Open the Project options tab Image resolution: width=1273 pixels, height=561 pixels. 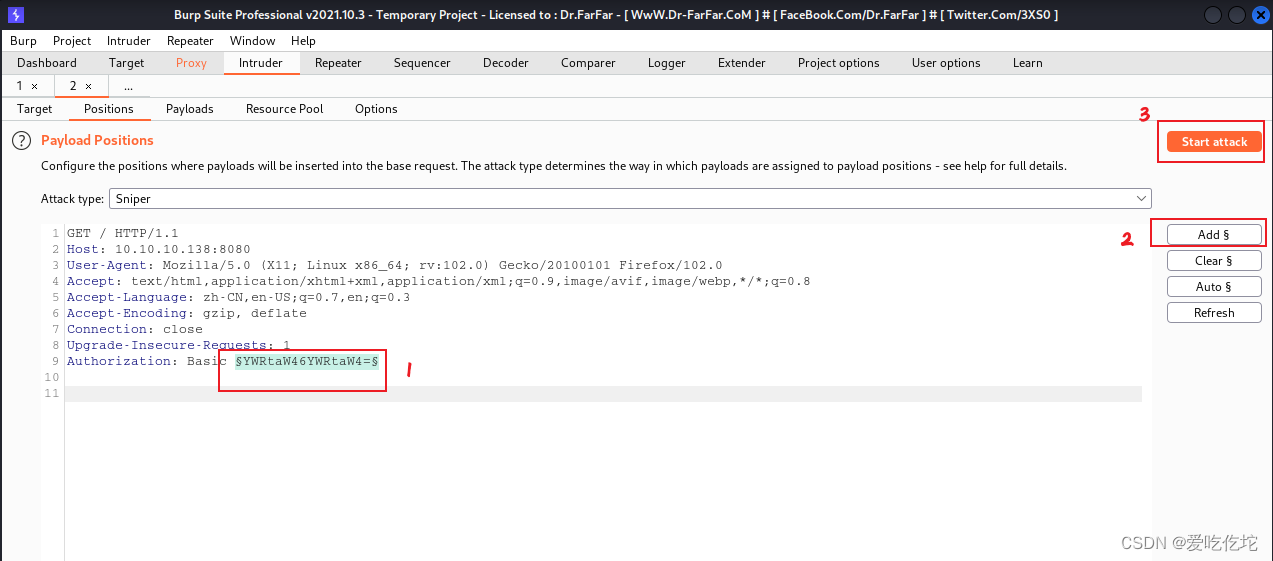pos(839,63)
